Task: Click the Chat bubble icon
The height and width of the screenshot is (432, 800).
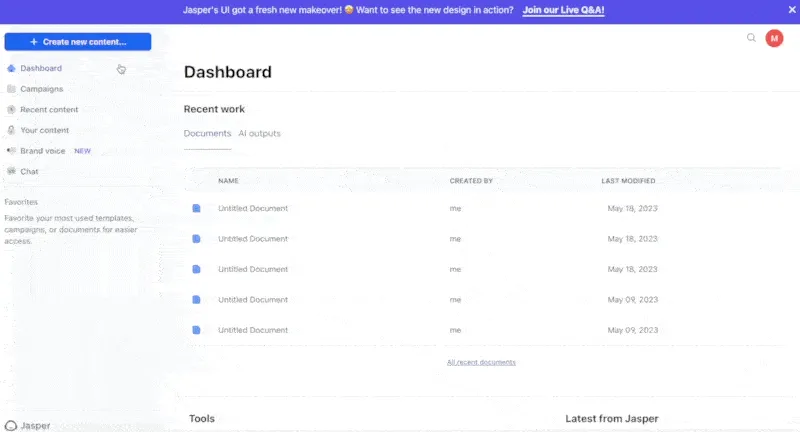Action: pyautogui.click(x=11, y=171)
